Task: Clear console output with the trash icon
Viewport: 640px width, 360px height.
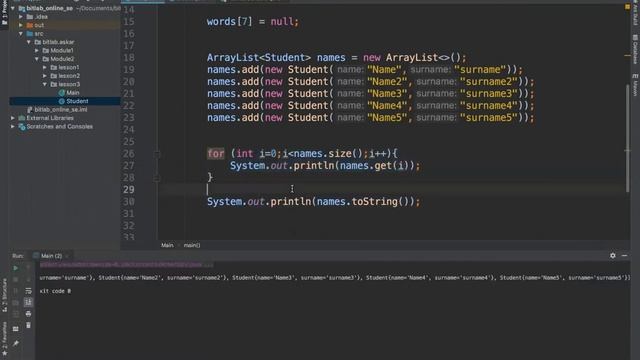Action: [28, 325]
